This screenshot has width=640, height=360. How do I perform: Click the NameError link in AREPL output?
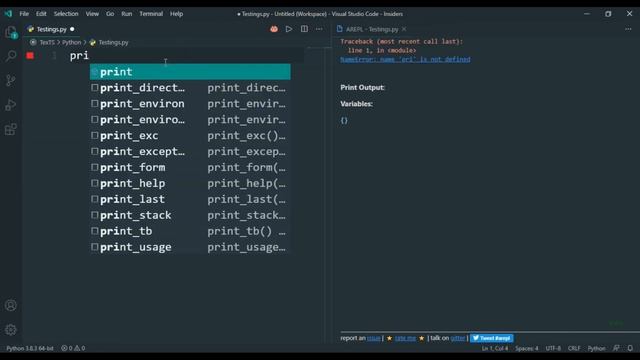(405, 60)
